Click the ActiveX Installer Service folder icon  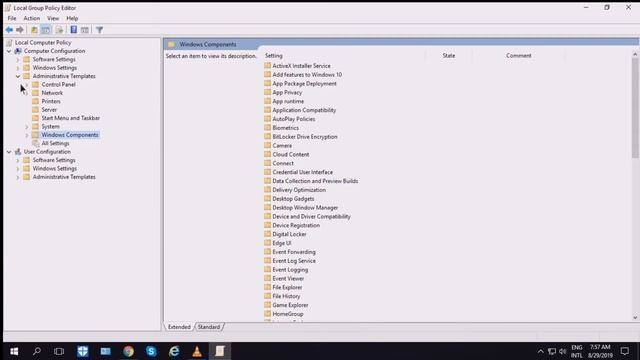[267, 65]
